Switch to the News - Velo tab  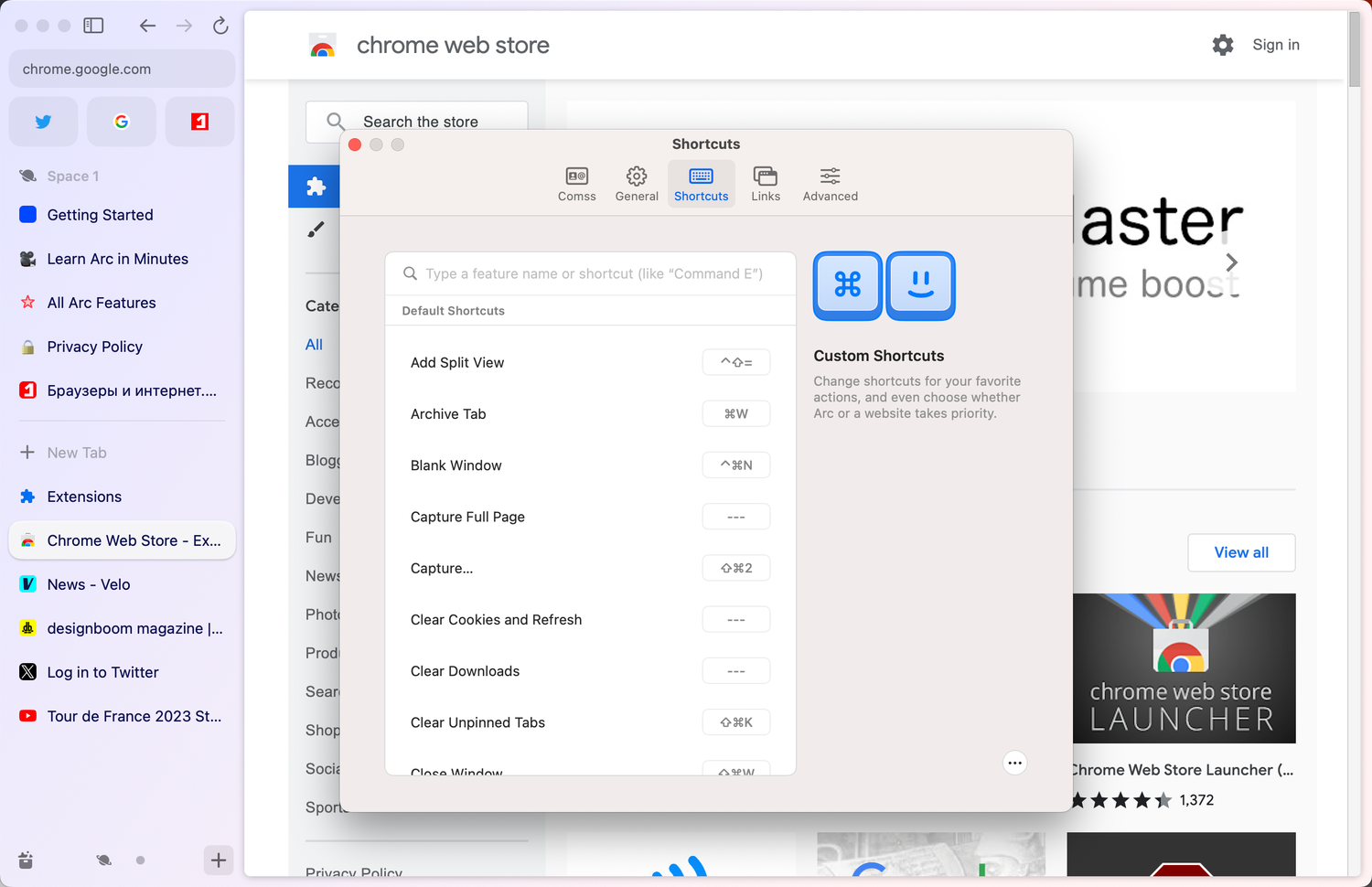click(122, 584)
